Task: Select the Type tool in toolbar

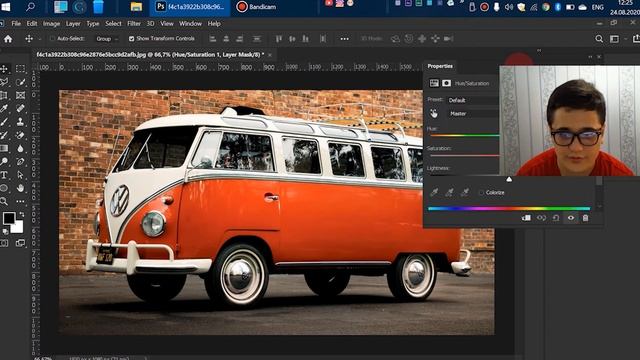Action: [4, 175]
